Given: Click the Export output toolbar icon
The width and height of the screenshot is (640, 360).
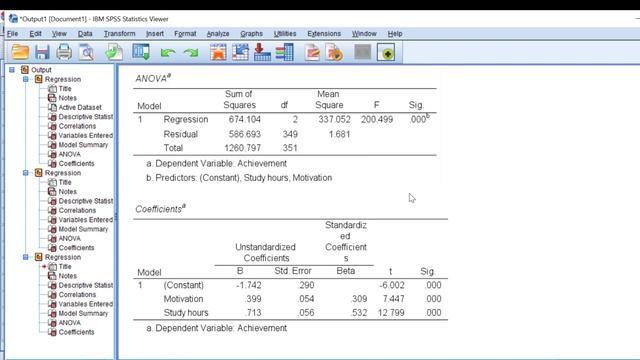Looking at the screenshot, I should (x=114, y=52).
